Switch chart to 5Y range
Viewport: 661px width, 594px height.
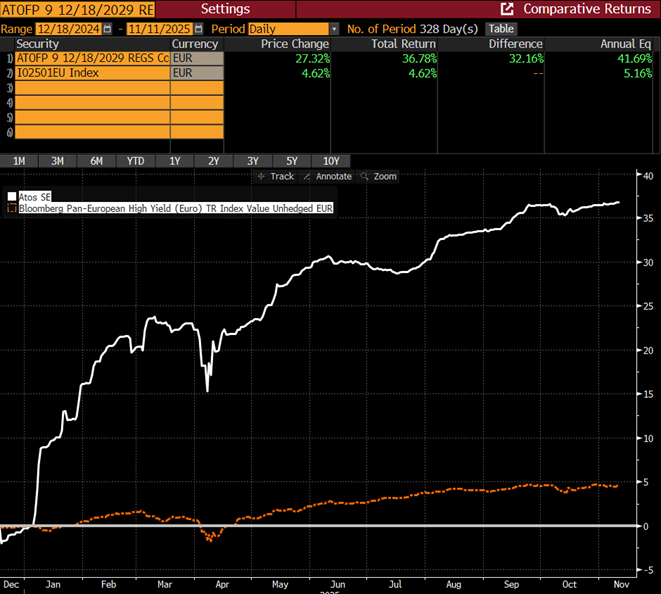(x=291, y=161)
